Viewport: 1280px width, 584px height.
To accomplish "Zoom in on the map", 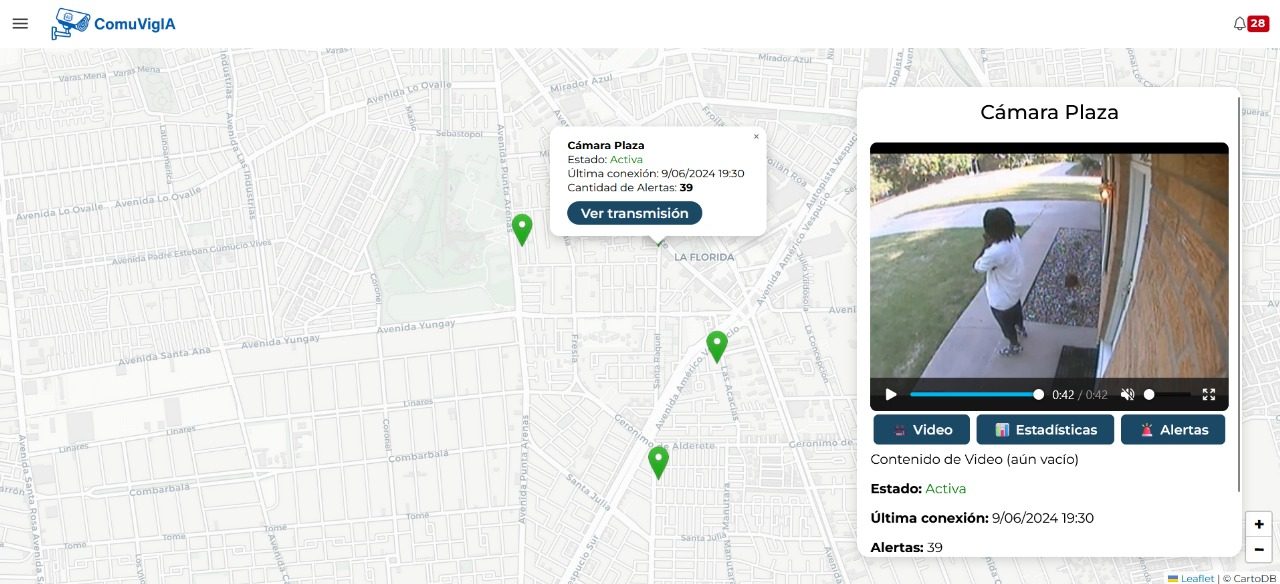I will tap(1258, 524).
